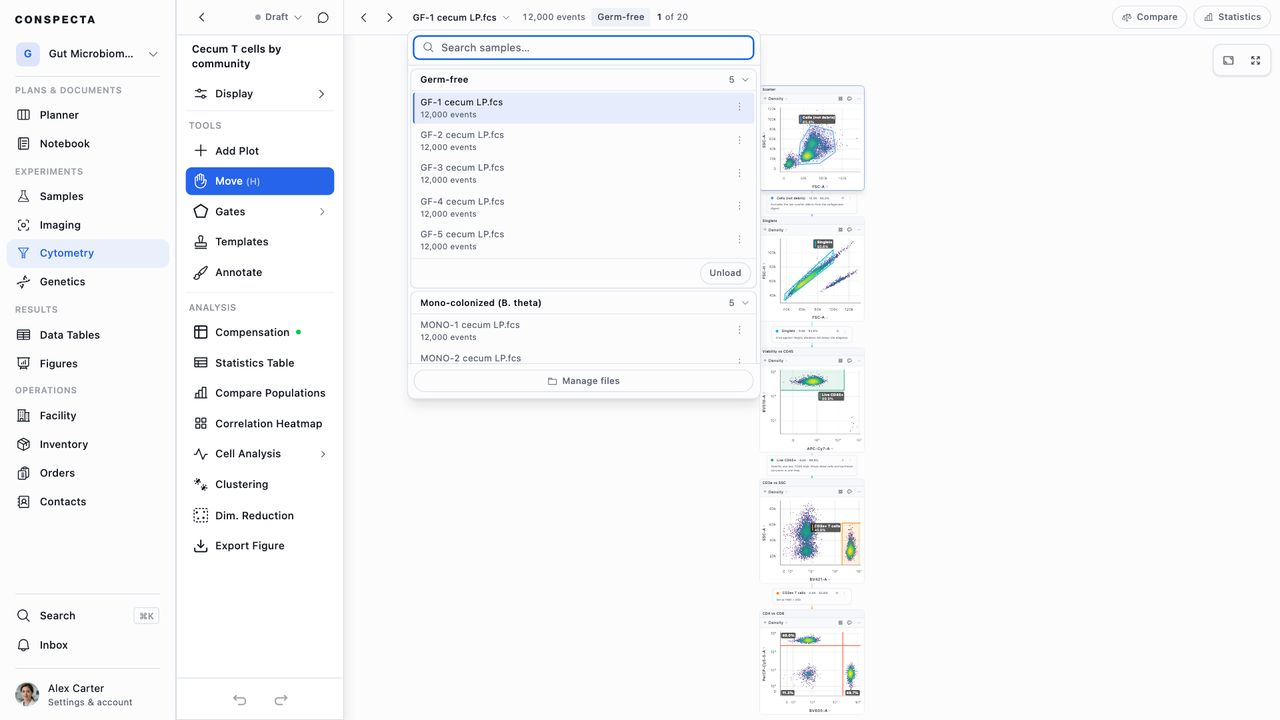Open the Compensation analysis
Screen dimensions: 1280x720
pos(260,332)
